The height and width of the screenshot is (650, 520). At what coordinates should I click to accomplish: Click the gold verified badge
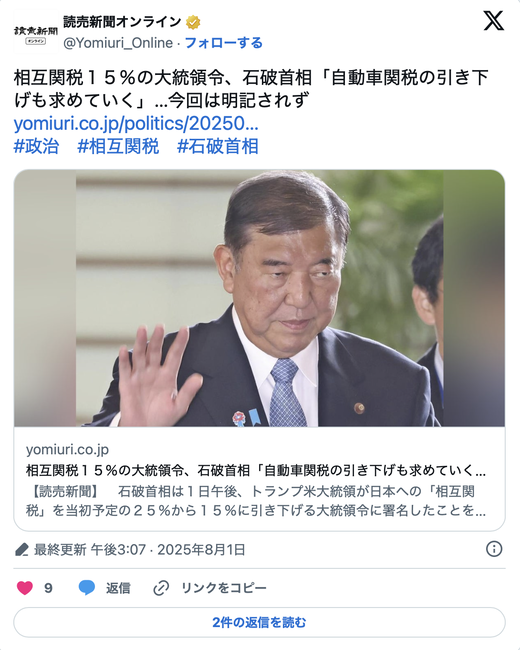tap(193, 22)
